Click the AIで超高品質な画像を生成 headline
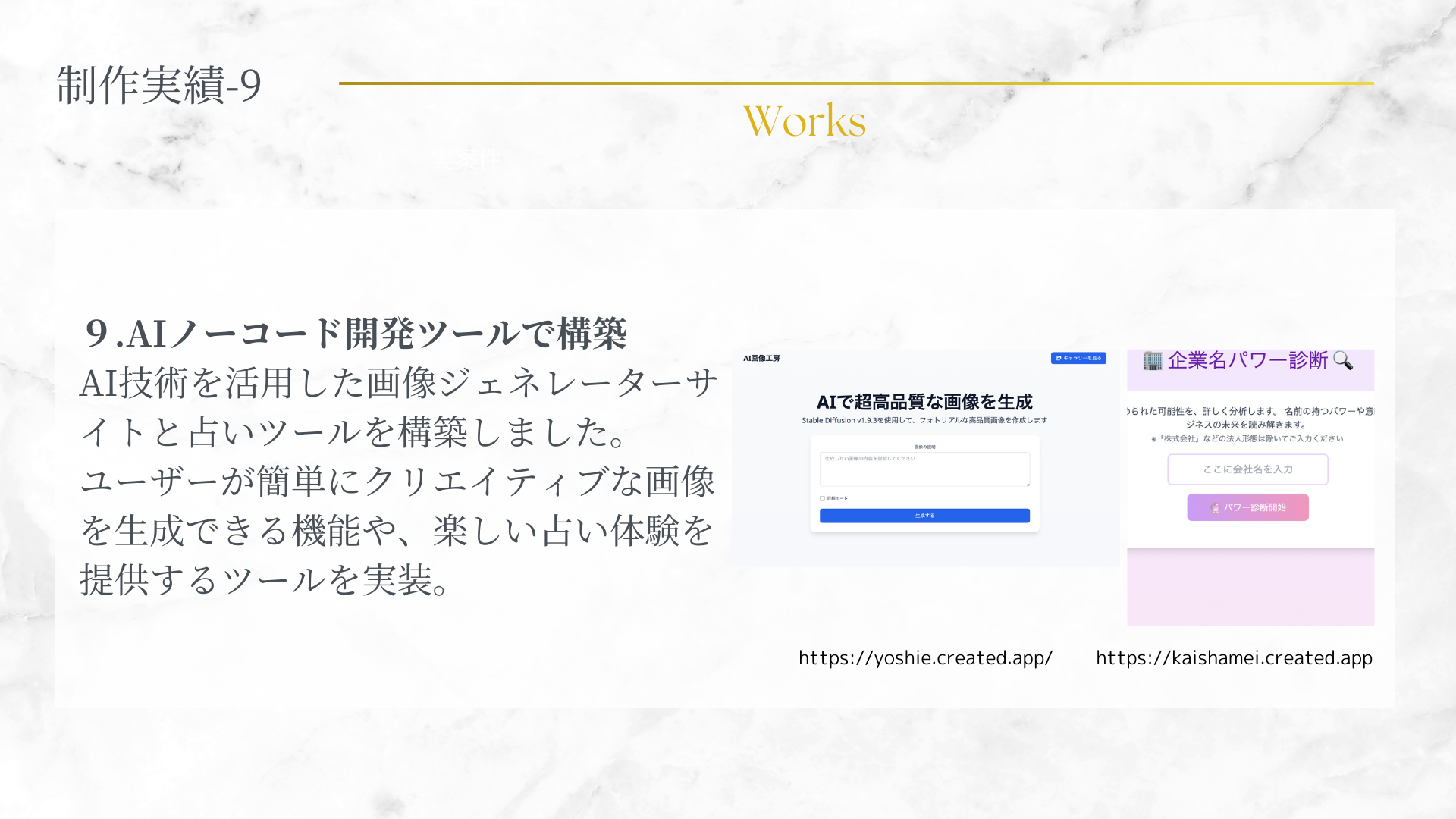This screenshot has width=1456, height=819. pos(924,402)
